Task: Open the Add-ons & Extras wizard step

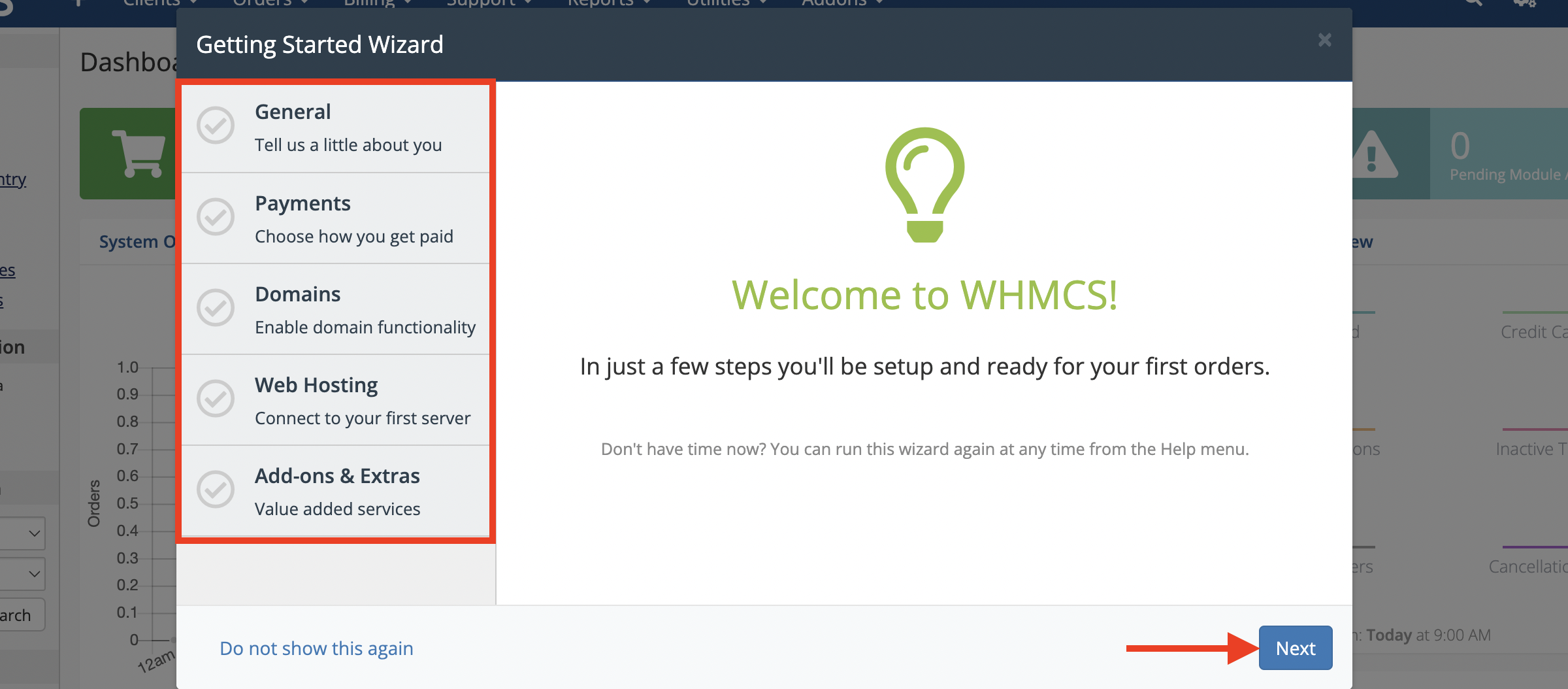Action: coord(336,491)
